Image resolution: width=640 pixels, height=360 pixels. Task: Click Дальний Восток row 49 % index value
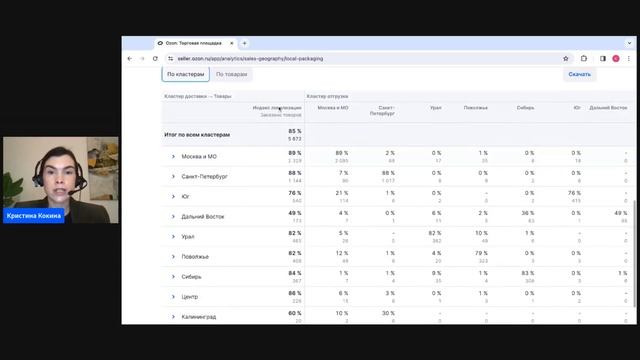[295, 213]
